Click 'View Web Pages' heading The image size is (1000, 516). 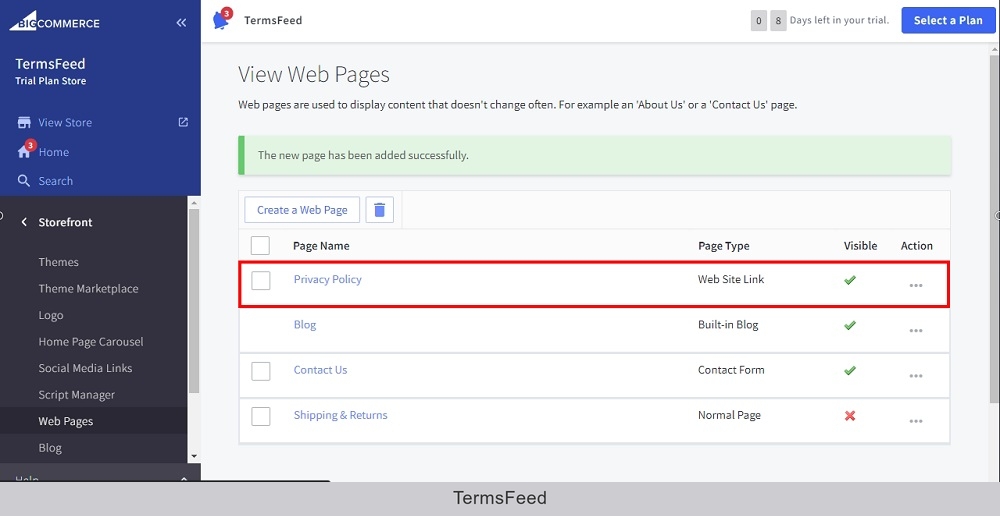click(314, 75)
